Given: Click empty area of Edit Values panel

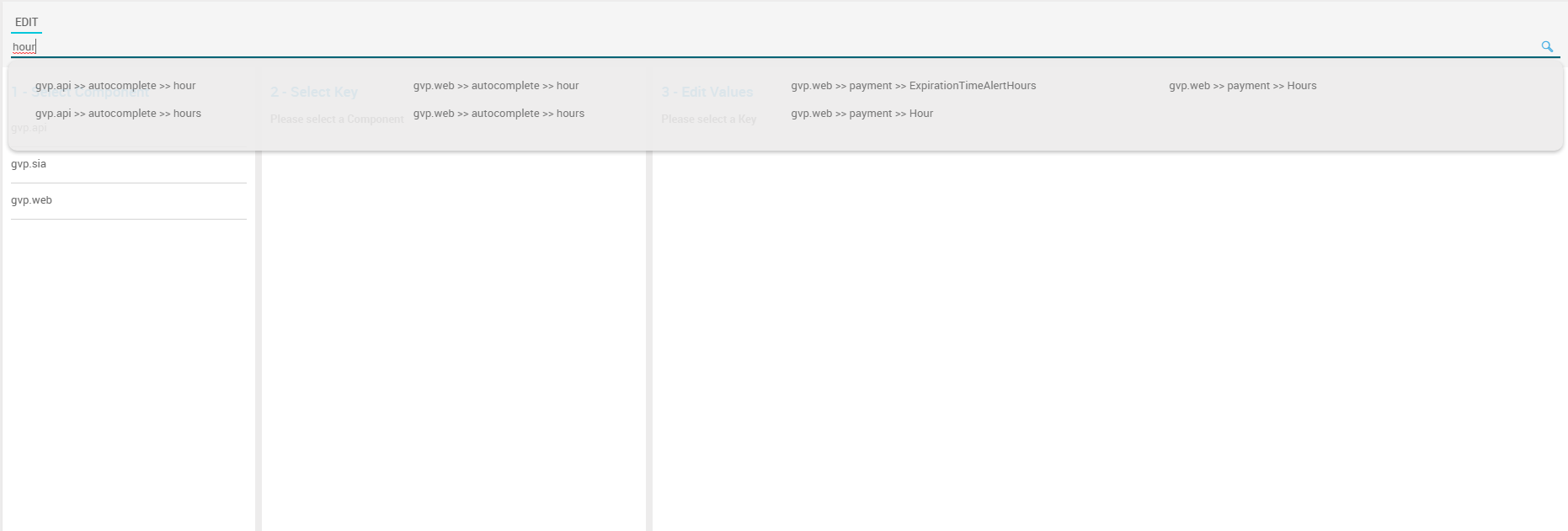Looking at the screenshot, I should click(1095, 337).
